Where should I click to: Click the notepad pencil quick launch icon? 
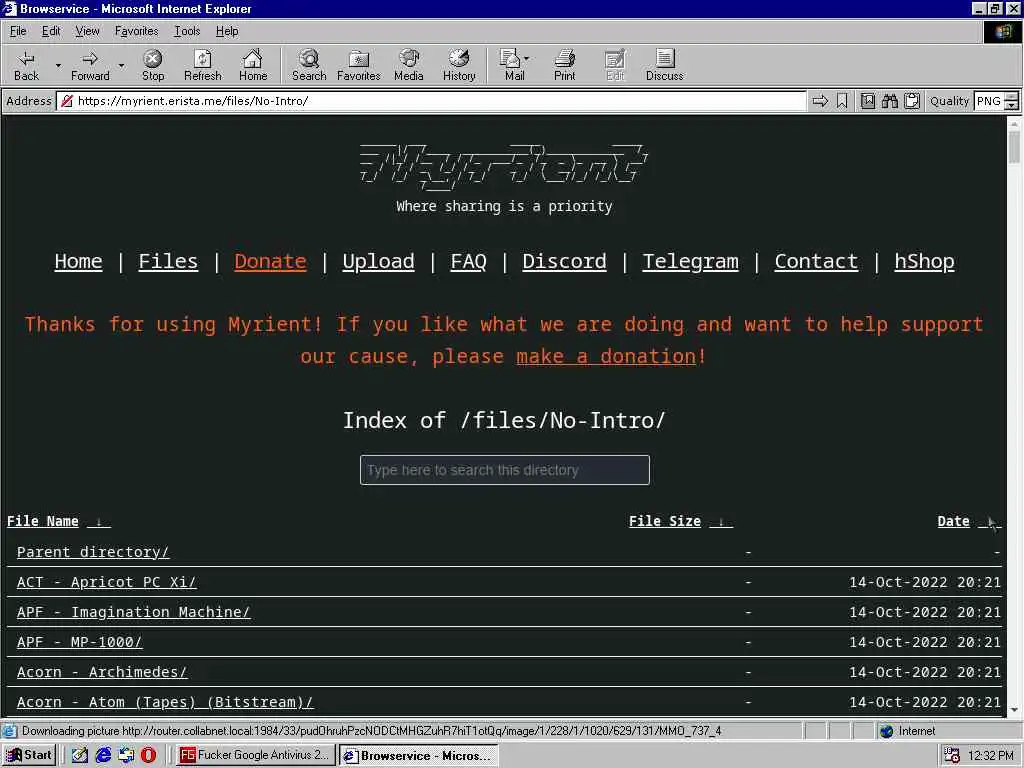[80, 755]
